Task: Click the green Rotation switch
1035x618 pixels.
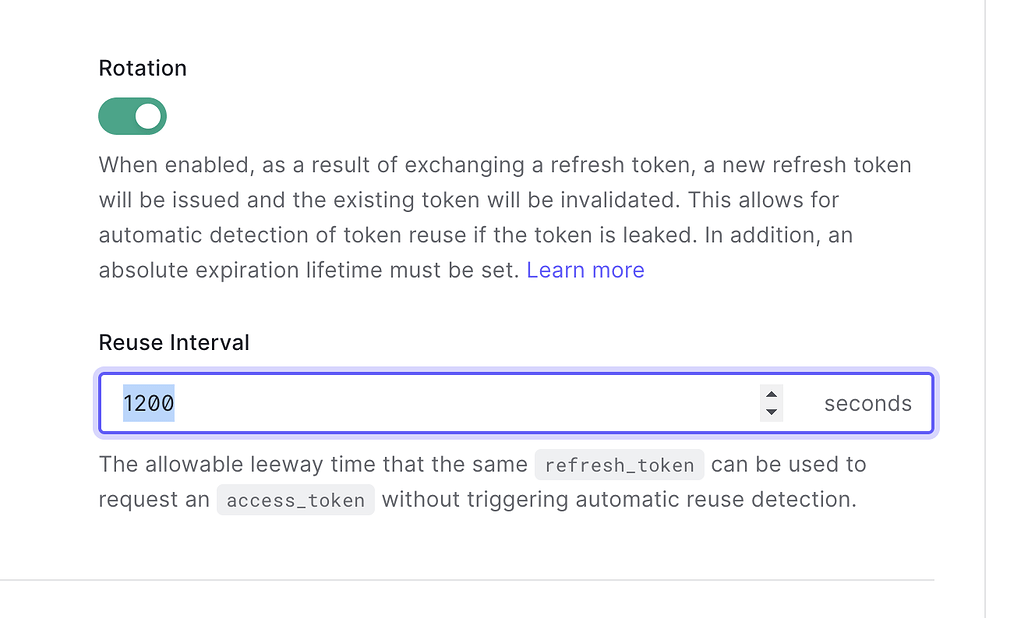Action: point(132,116)
